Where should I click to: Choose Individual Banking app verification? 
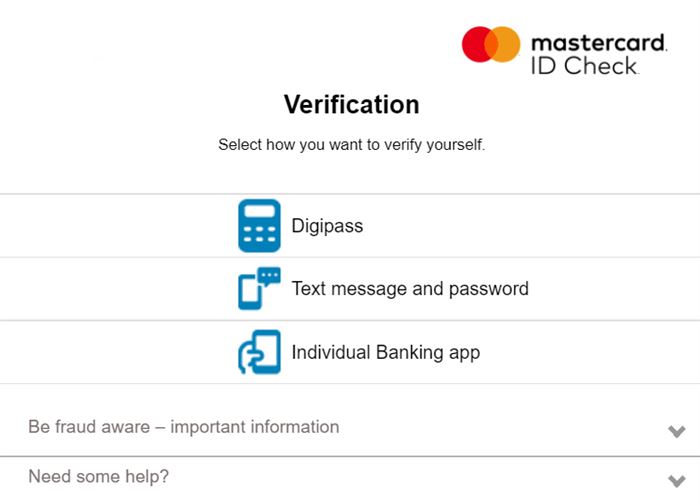tap(350, 352)
